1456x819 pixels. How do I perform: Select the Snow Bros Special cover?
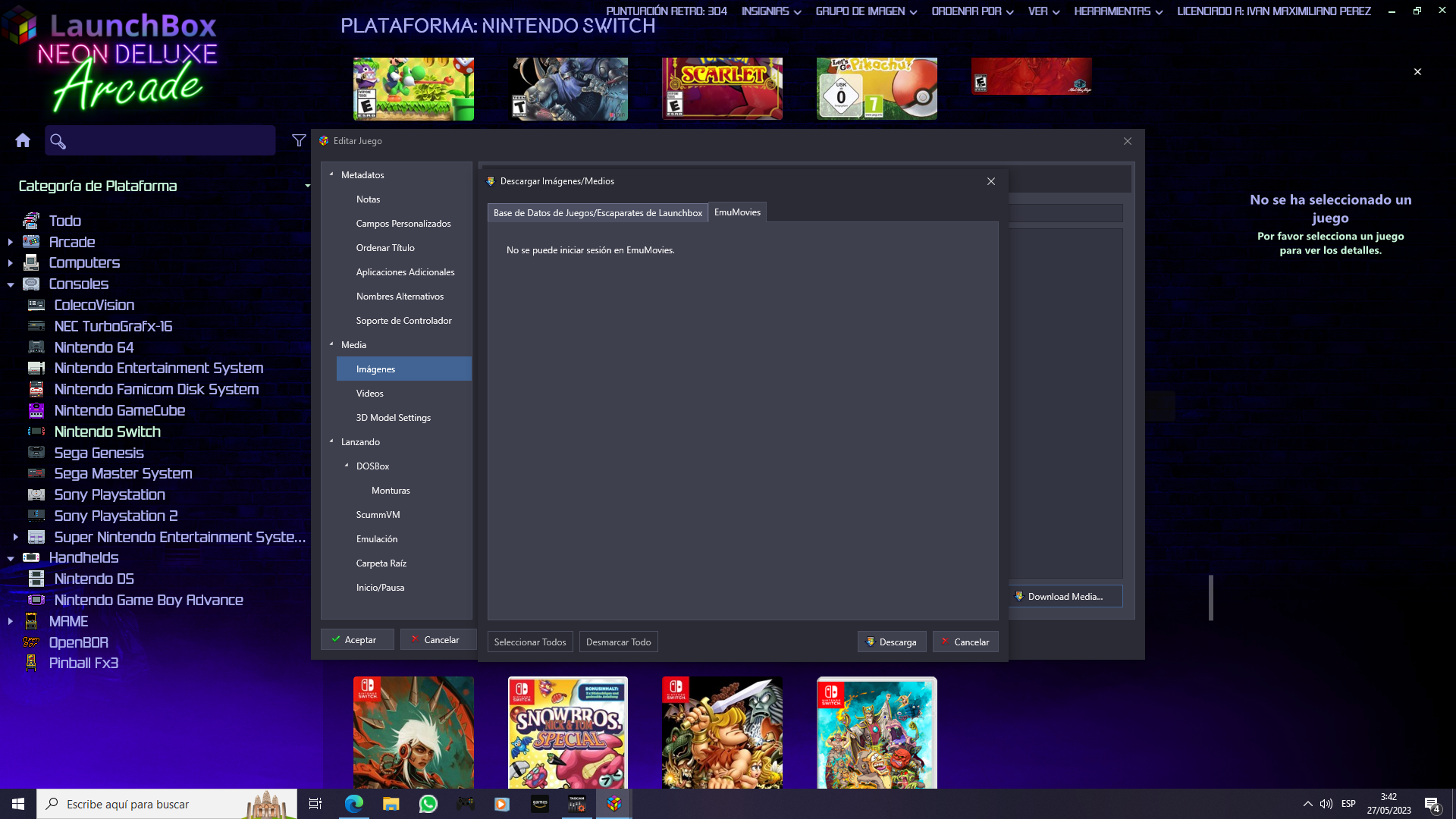click(568, 733)
